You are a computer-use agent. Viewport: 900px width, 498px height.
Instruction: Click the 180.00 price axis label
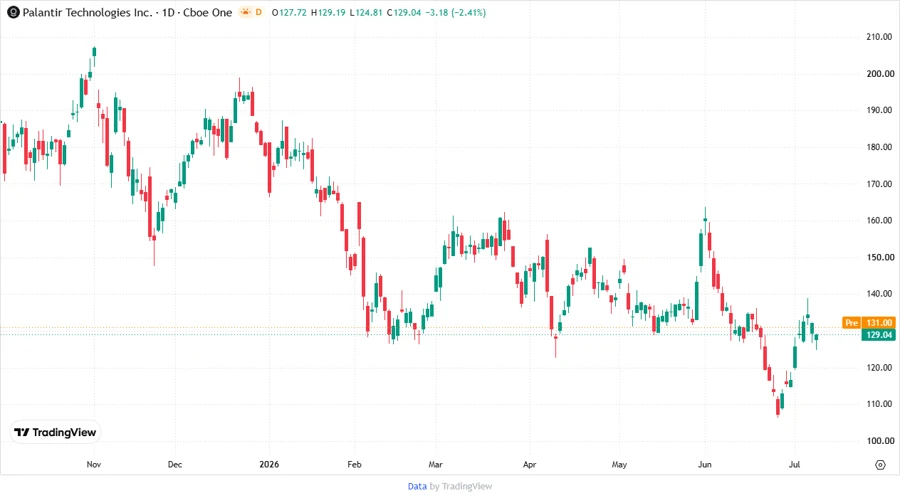coord(880,147)
